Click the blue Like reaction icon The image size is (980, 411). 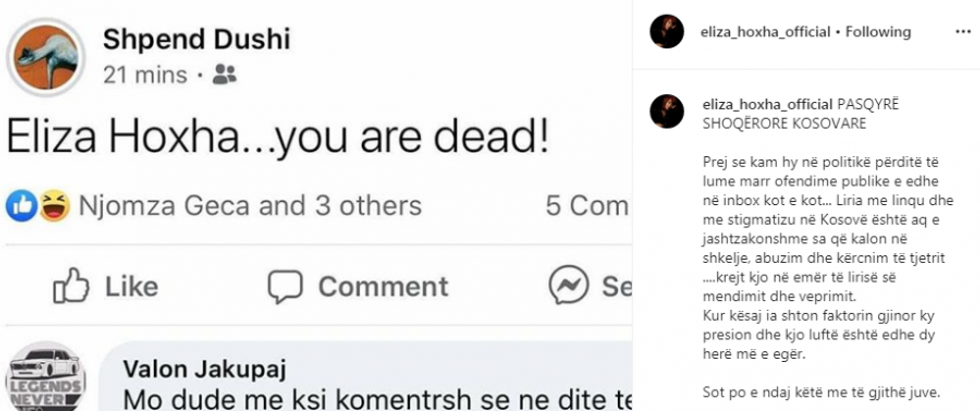coord(20,206)
